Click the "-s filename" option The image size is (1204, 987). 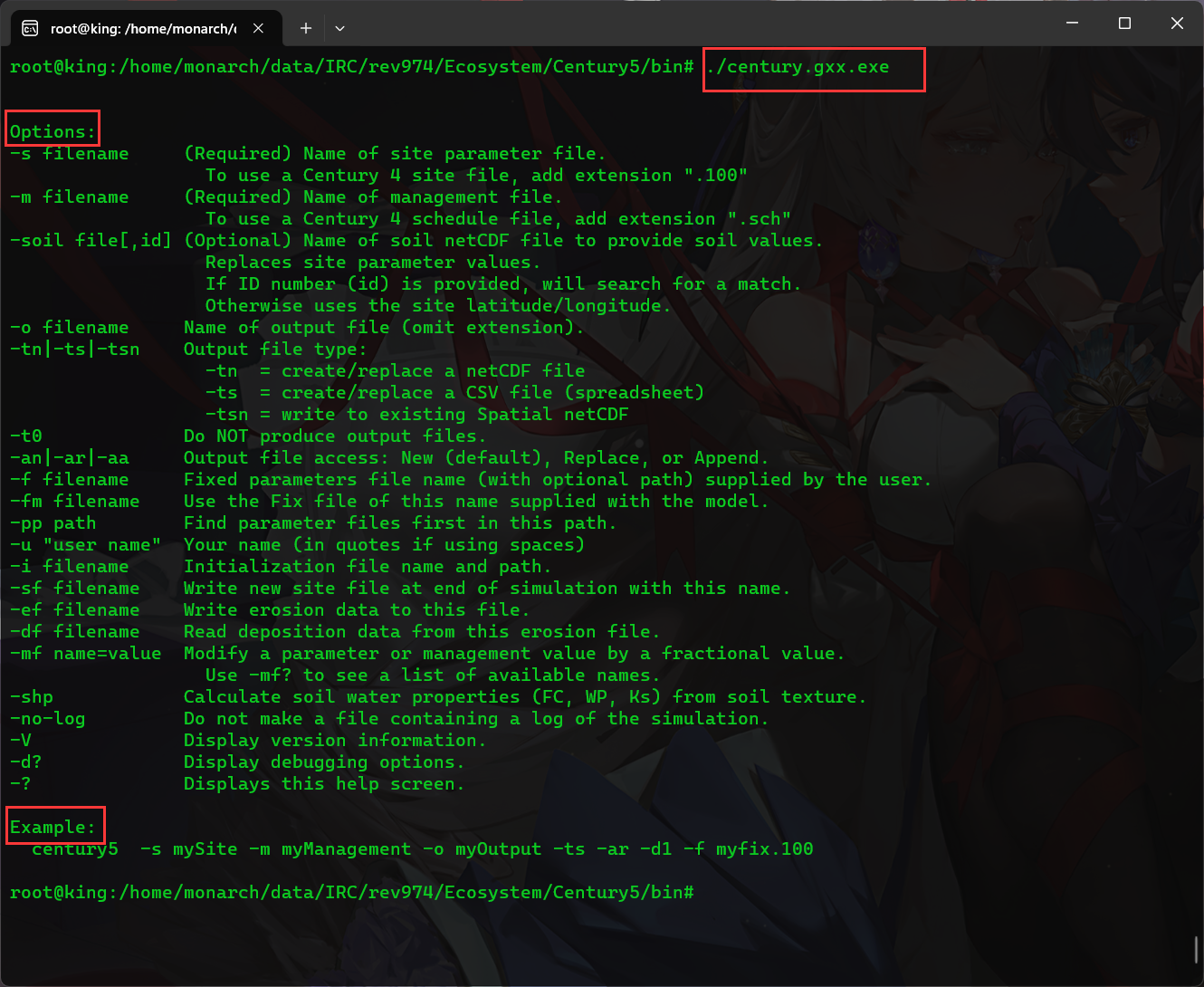70,154
